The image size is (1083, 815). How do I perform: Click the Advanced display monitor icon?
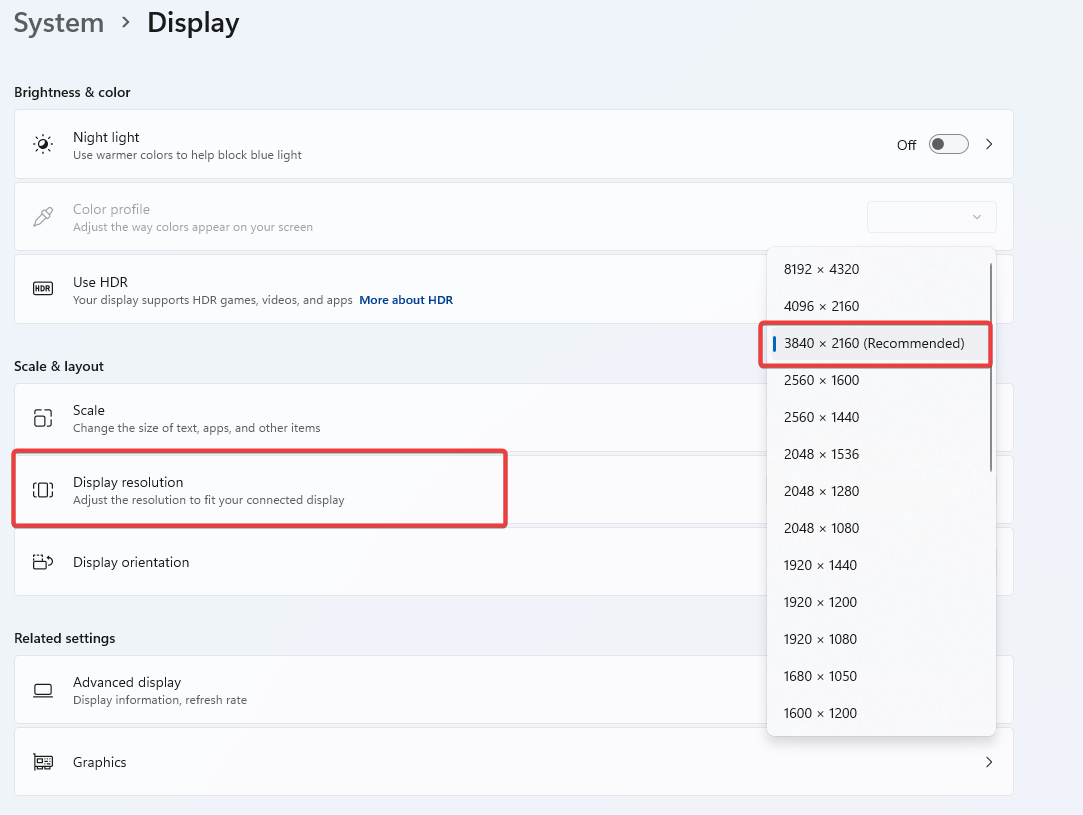coord(43,690)
